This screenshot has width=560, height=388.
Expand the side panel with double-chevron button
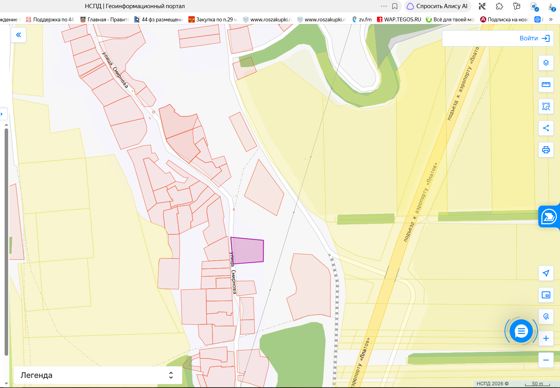click(18, 35)
